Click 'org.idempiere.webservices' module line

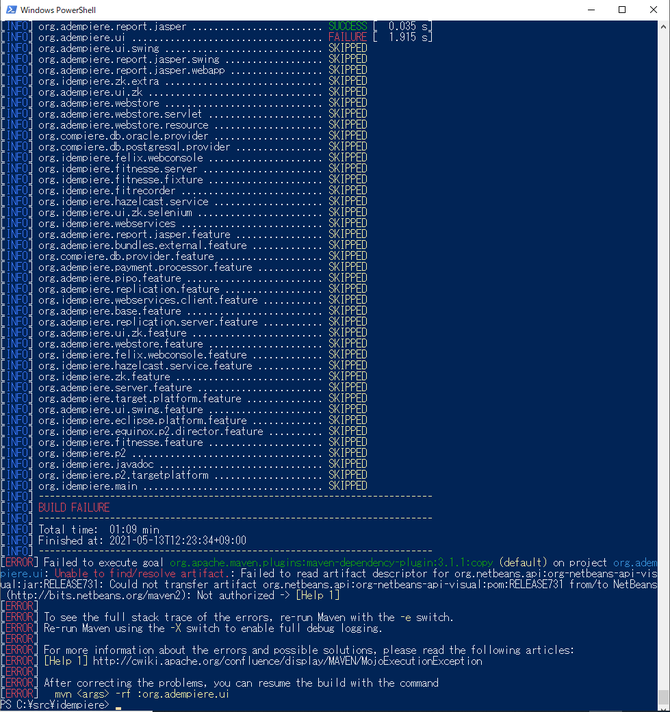click(x=202, y=223)
